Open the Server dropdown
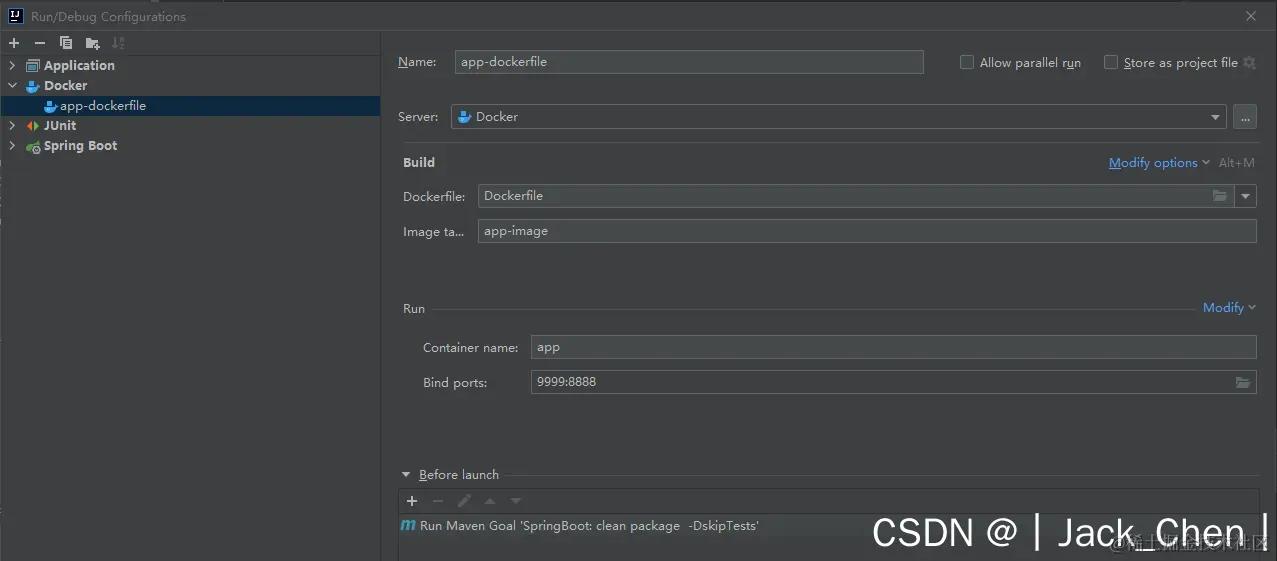1277x561 pixels. (x=1216, y=117)
